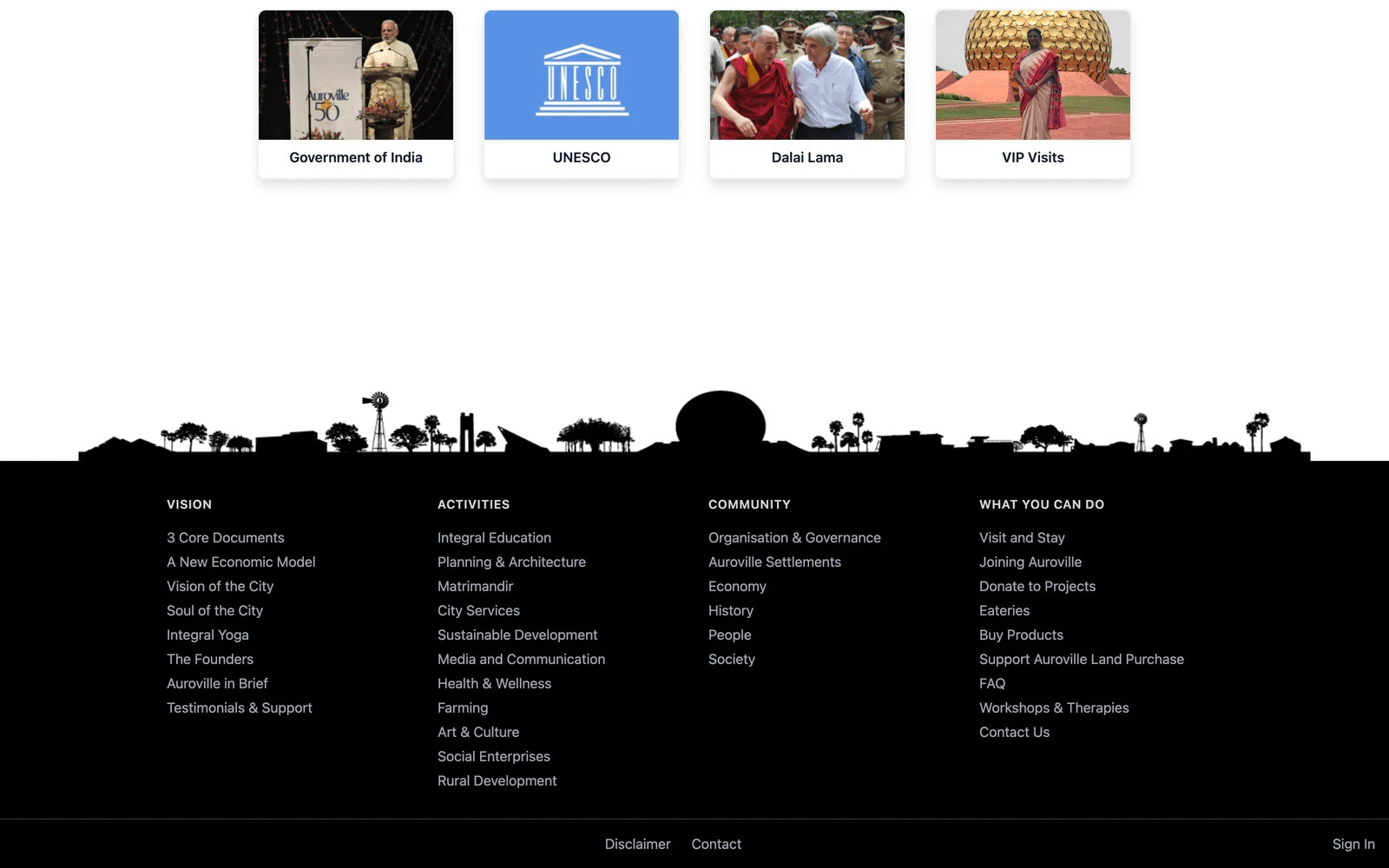
Task: Click the WHAT YOU CAN DO heading
Action: (x=1042, y=504)
